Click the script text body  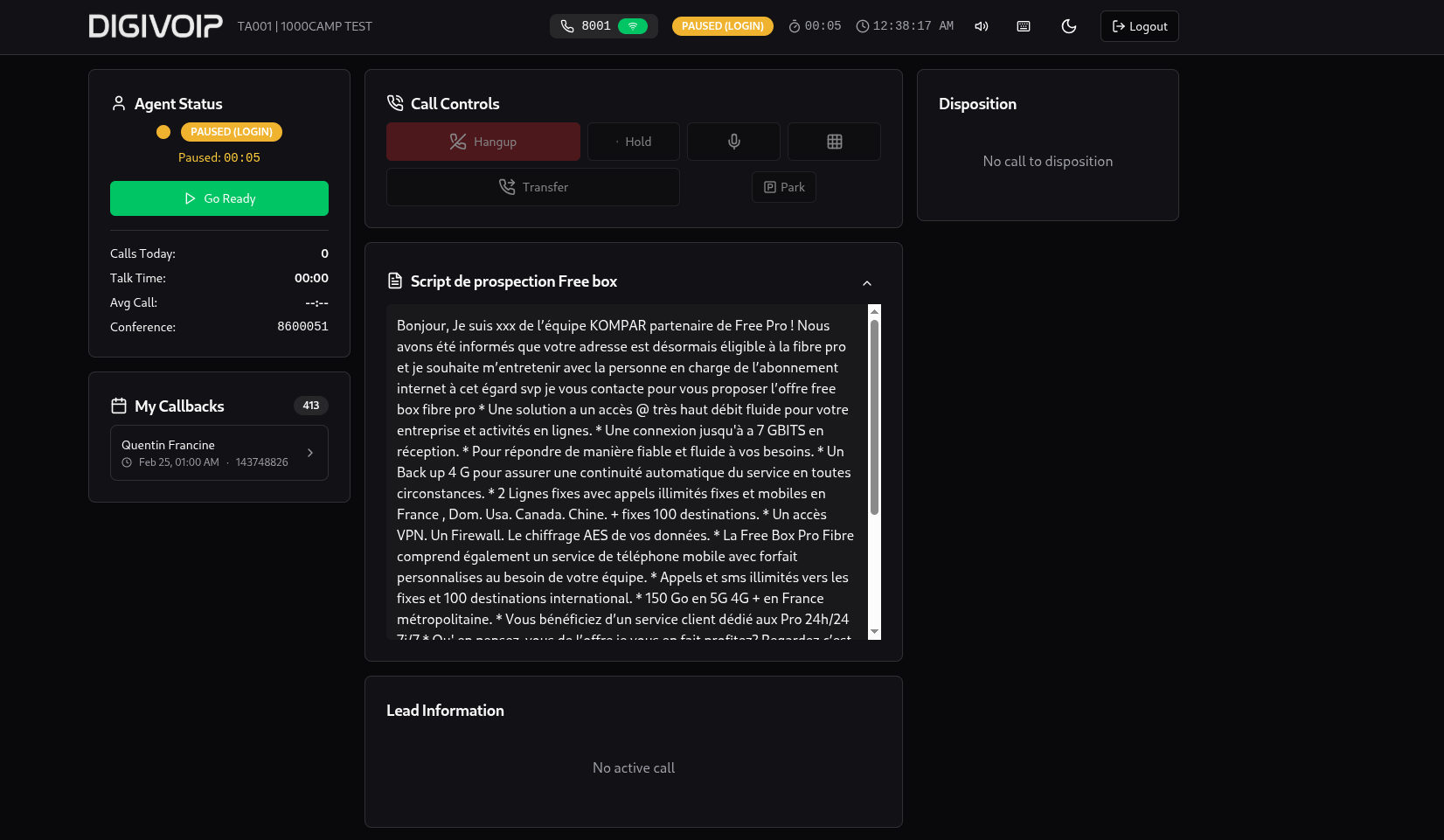[x=626, y=472]
